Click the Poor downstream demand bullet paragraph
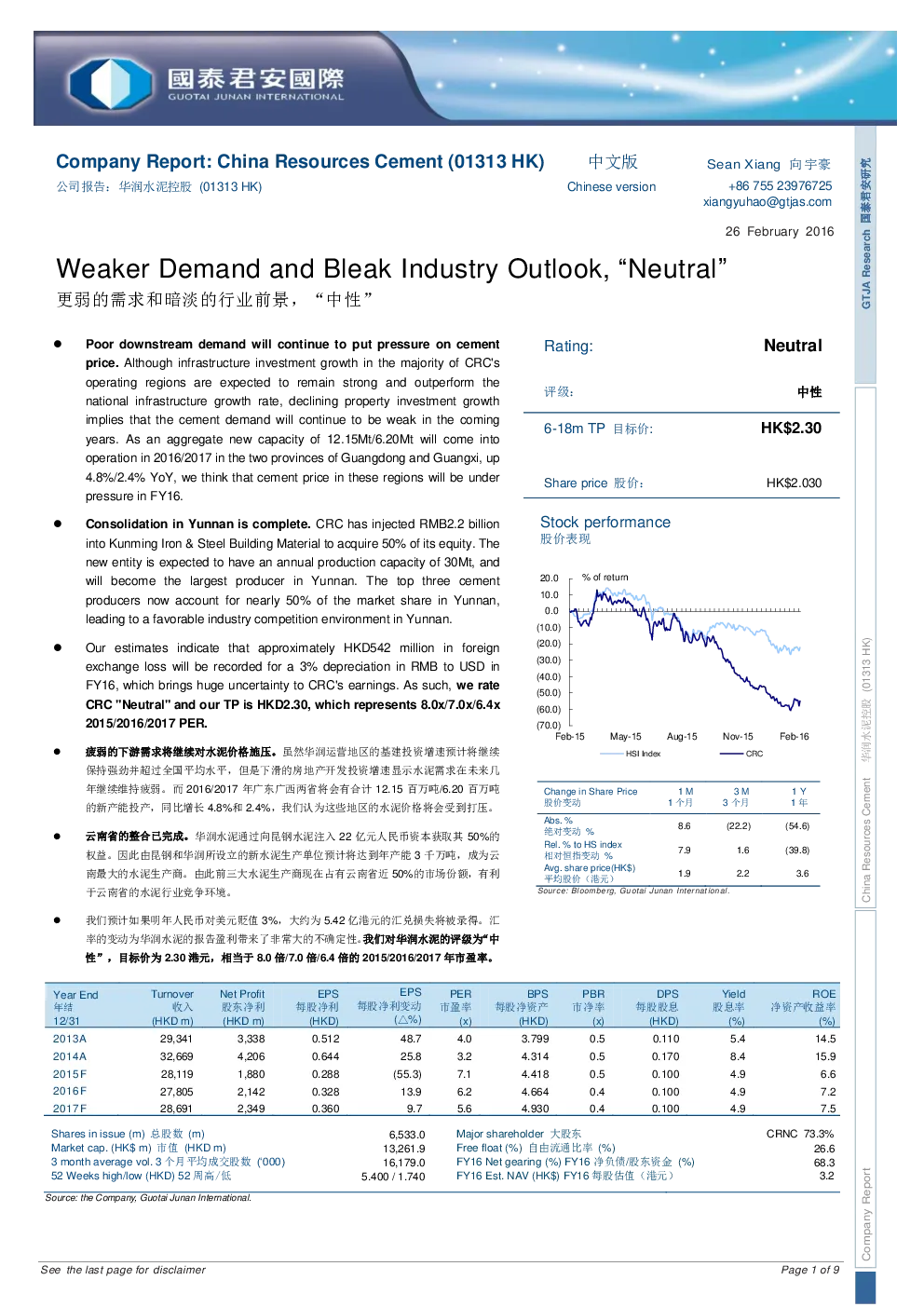The width and height of the screenshot is (924, 1307). pos(292,420)
